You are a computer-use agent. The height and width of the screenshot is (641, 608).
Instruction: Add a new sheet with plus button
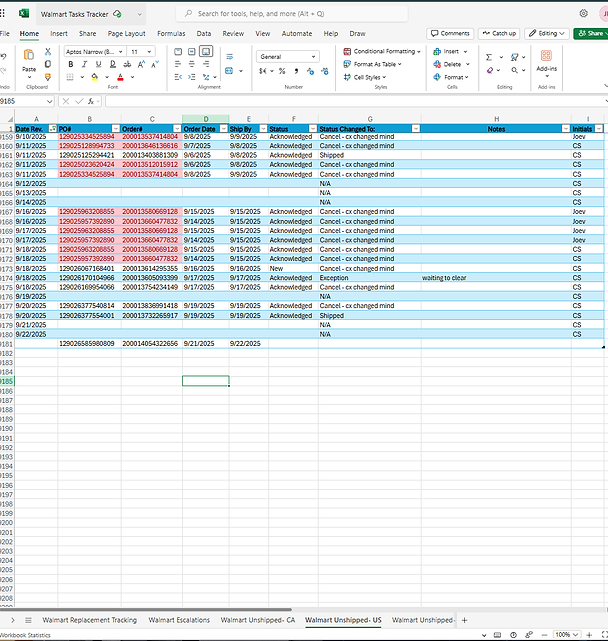(464, 620)
